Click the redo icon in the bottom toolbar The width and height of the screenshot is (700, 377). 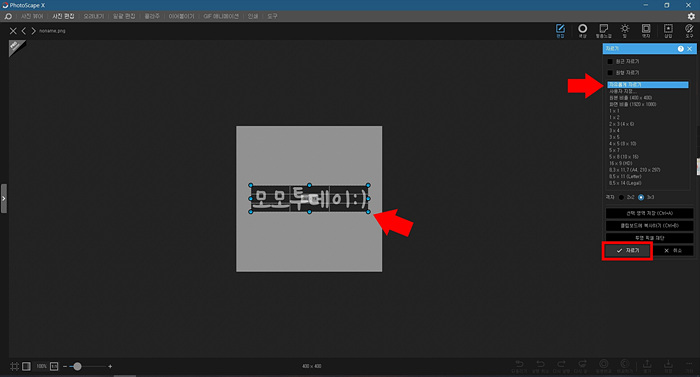pos(562,366)
